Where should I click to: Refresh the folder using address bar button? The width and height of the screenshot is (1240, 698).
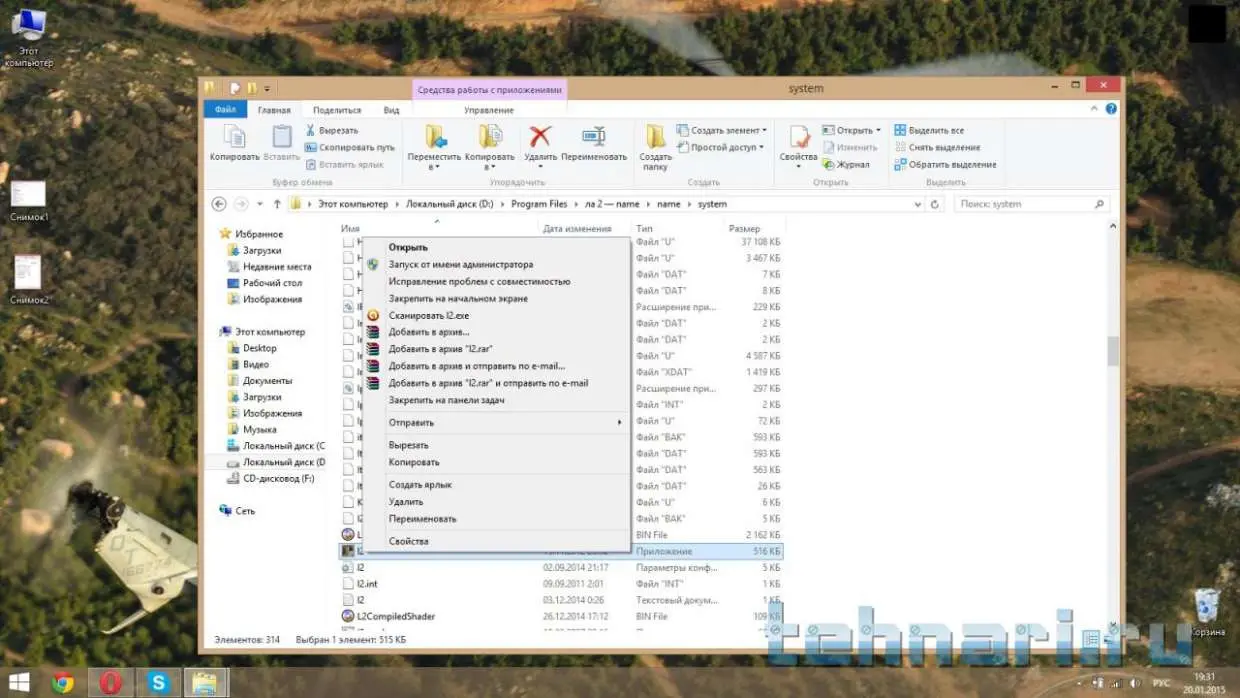935,204
